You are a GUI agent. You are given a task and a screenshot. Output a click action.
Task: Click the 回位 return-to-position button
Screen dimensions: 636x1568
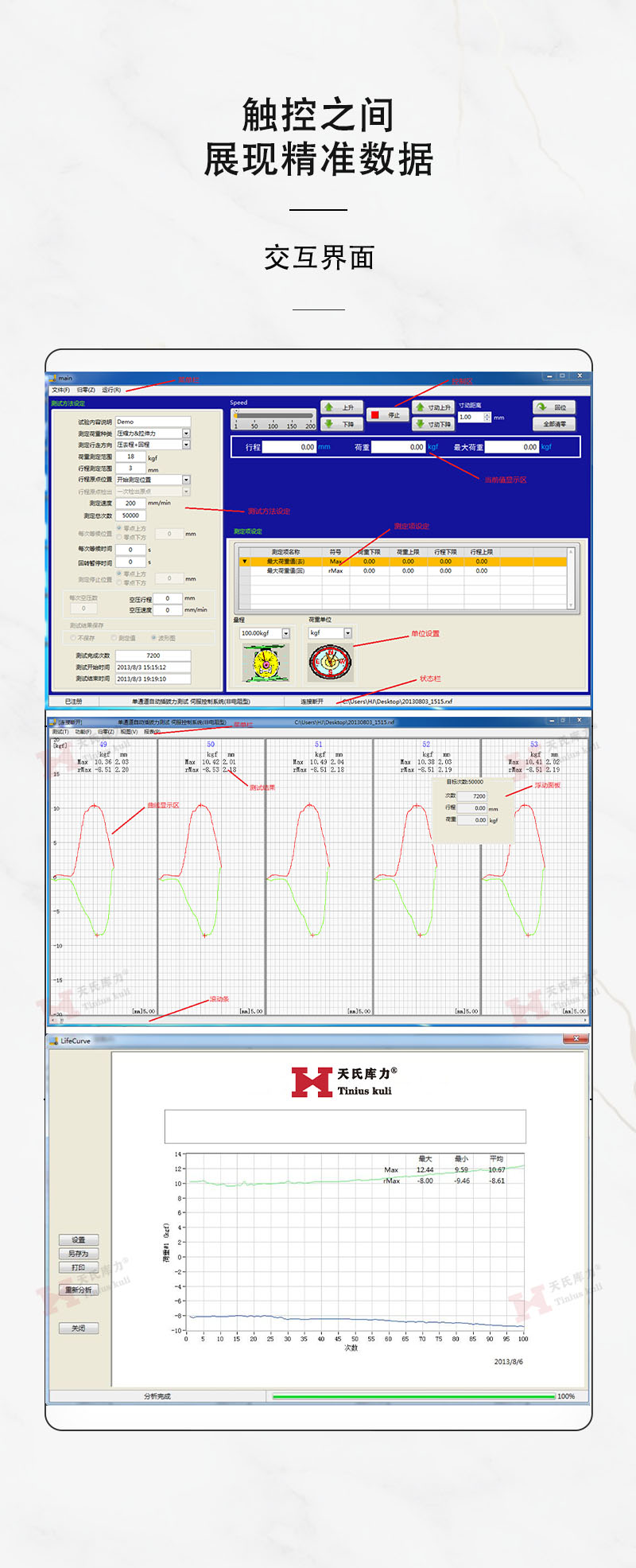pyautogui.click(x=553, y=407)
